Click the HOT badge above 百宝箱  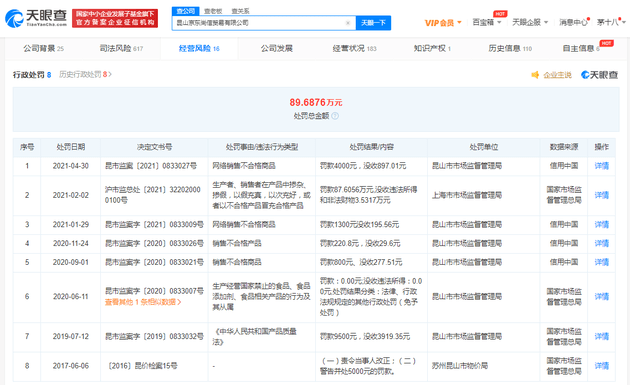pos(500,14)
